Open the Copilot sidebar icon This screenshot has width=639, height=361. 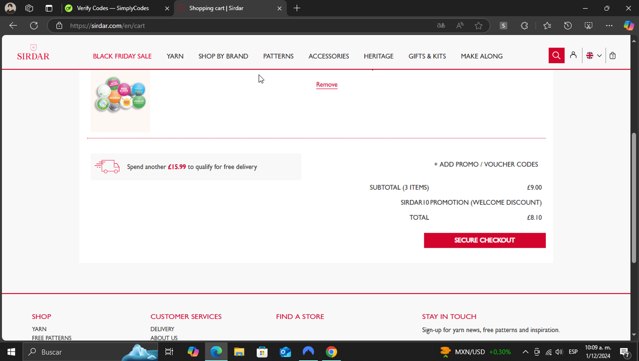coord(628,26)
